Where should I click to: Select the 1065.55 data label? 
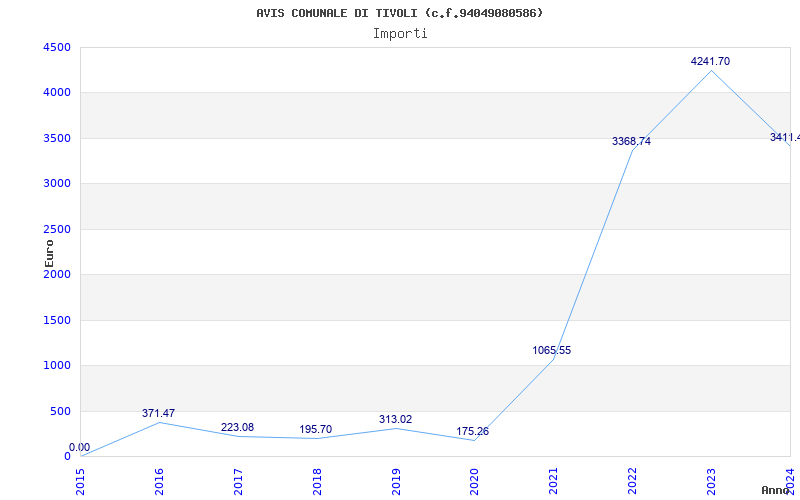[552, 351]
